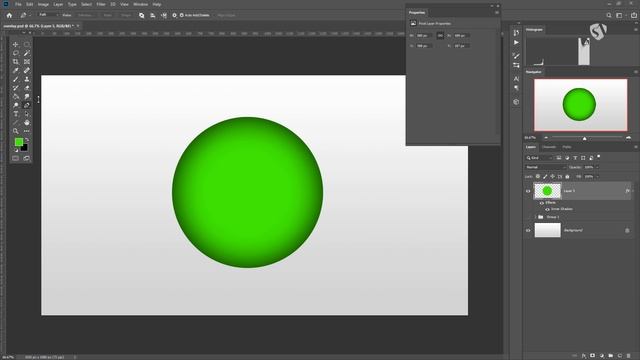Toggle the pixel layer filter in Layers panel

(x=559, y=158)
